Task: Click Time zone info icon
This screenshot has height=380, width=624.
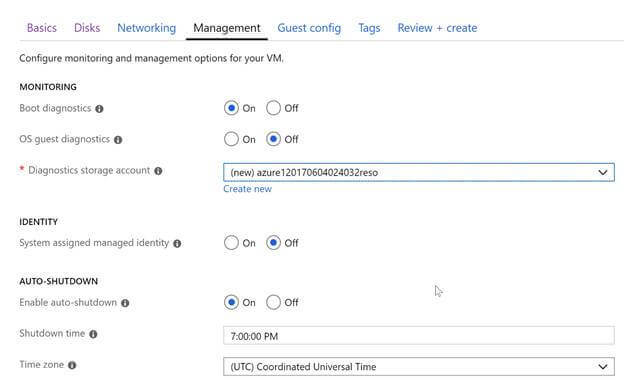Action: (72, 365)
